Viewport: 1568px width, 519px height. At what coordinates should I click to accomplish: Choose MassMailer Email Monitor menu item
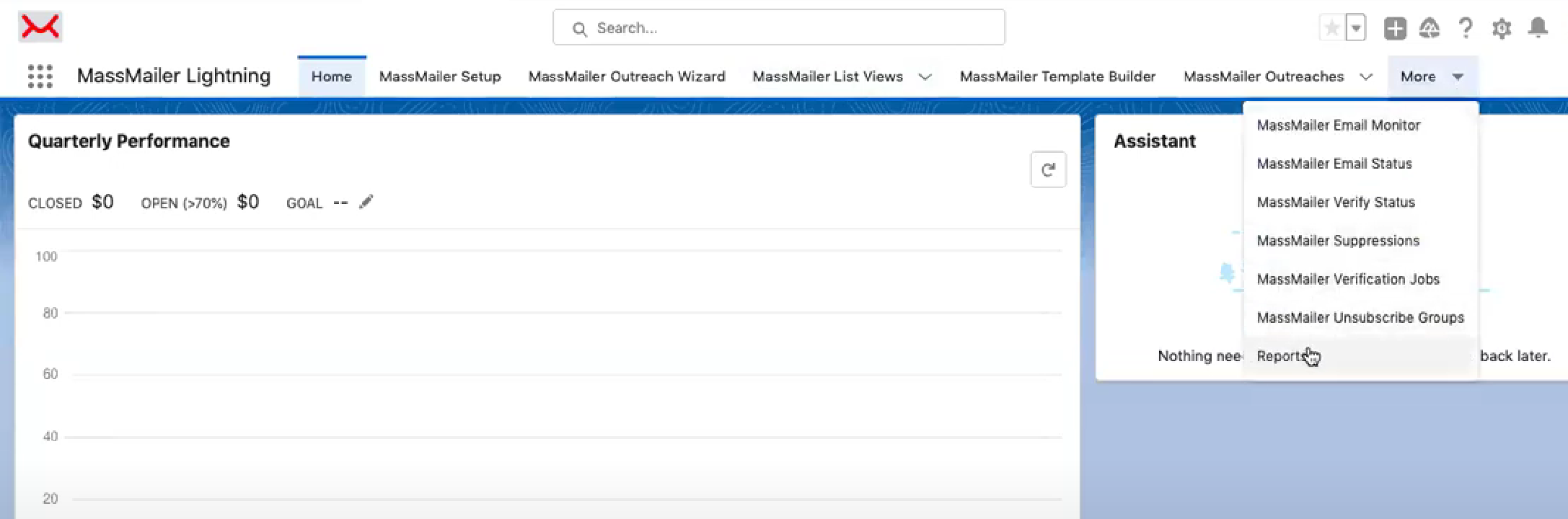(x=1338, y=125)
